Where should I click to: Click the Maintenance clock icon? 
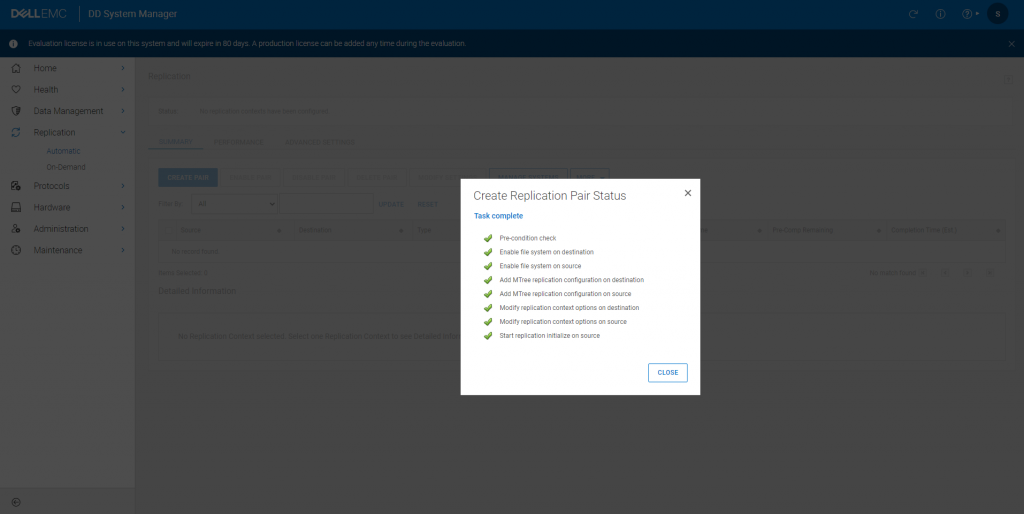[15, 250]
